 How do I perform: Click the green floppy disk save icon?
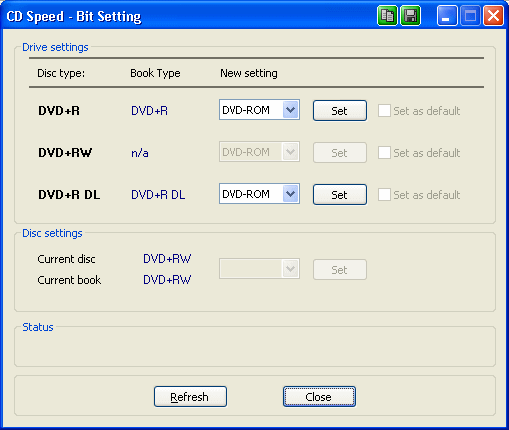(x=410, y=16)
